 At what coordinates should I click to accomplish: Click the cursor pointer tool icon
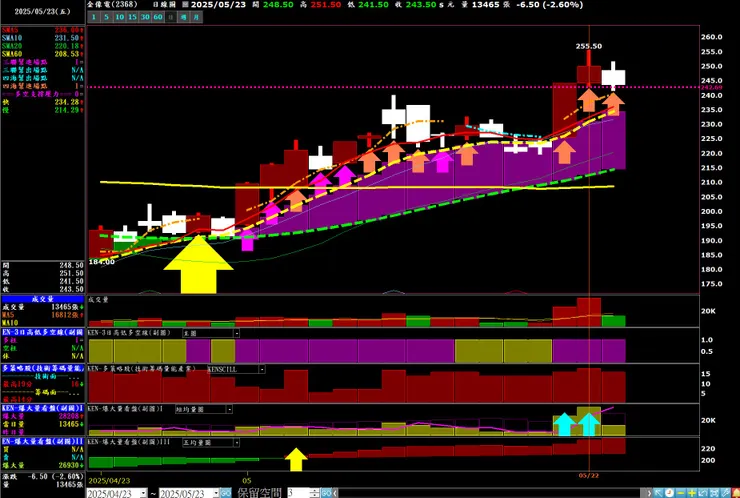(x=659, y=493)
